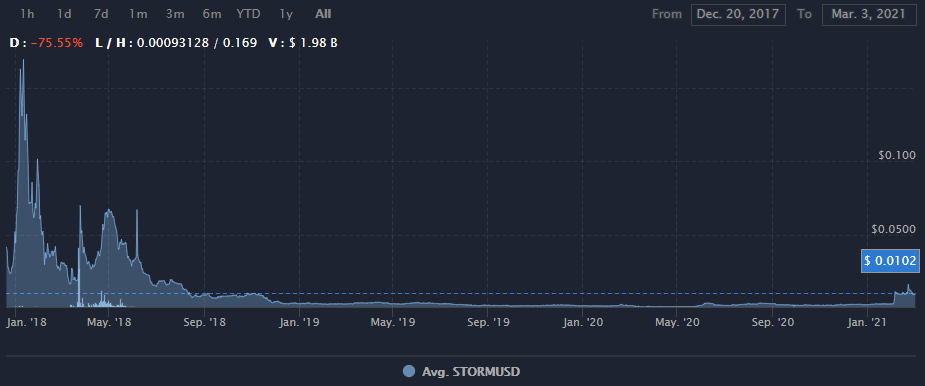Click the $ 0.0102 current price label
Screen dimensions: 925x386
point(890,260)
